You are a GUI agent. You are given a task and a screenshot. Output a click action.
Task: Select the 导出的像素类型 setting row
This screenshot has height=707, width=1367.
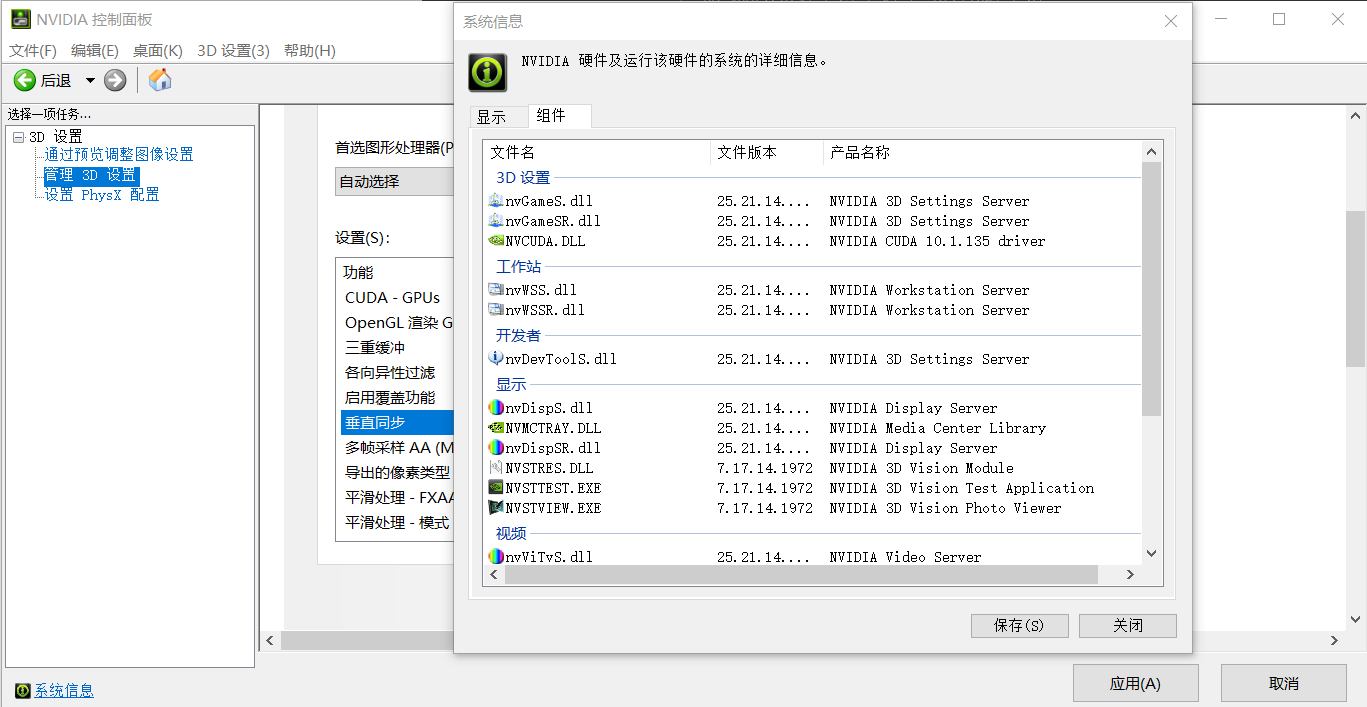click(397, 472)
